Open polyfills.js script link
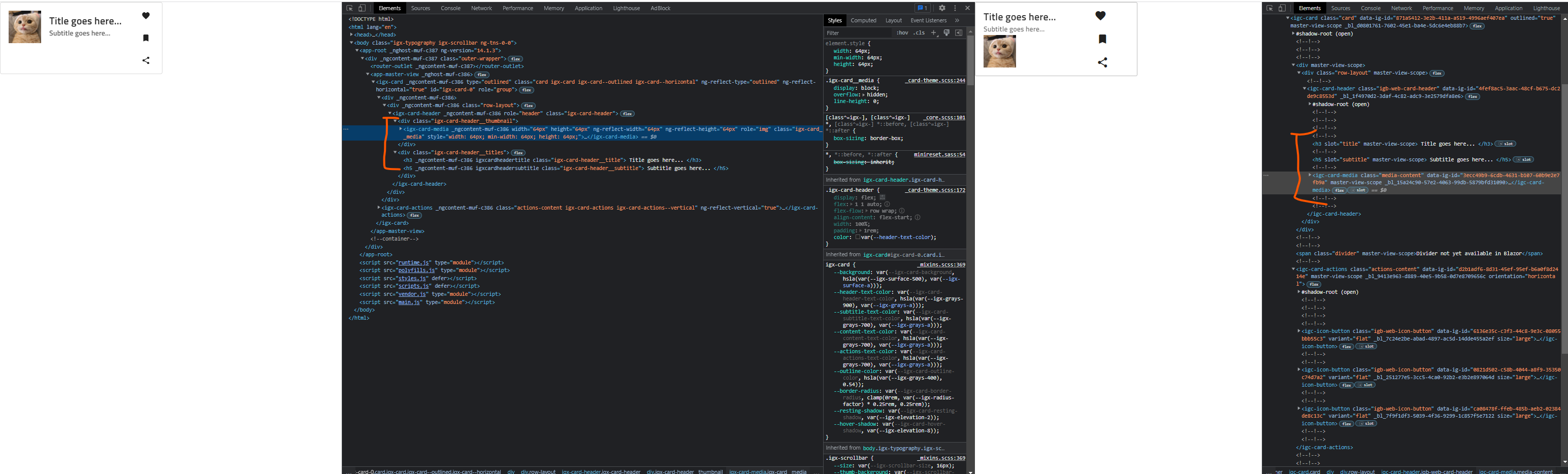 click(416, 270)
